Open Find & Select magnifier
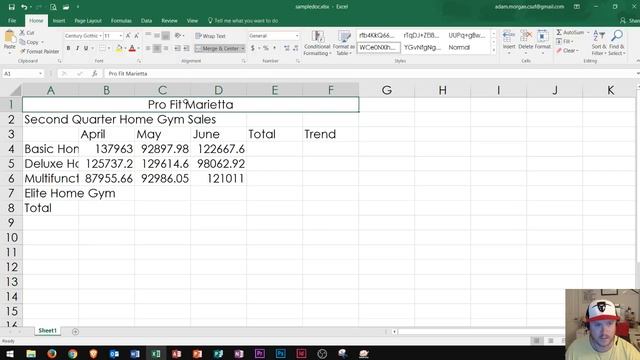Image resolution: width=640 pixels, height=360 pixels. click(x=617, y=42)
